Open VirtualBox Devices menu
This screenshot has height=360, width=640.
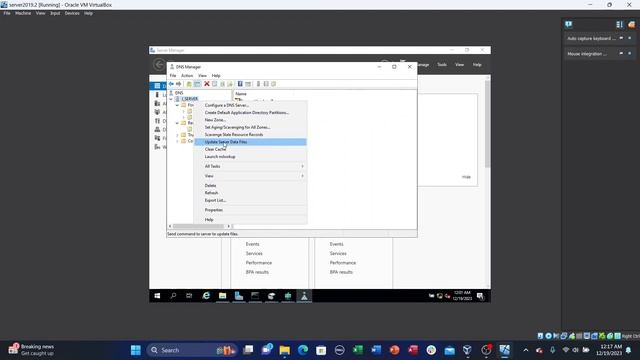pos(72,13)
